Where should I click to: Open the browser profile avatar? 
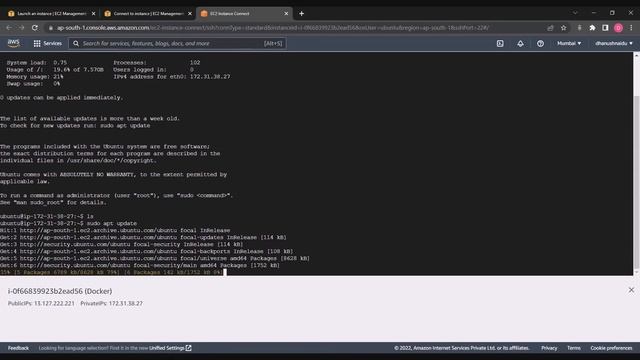618,28
